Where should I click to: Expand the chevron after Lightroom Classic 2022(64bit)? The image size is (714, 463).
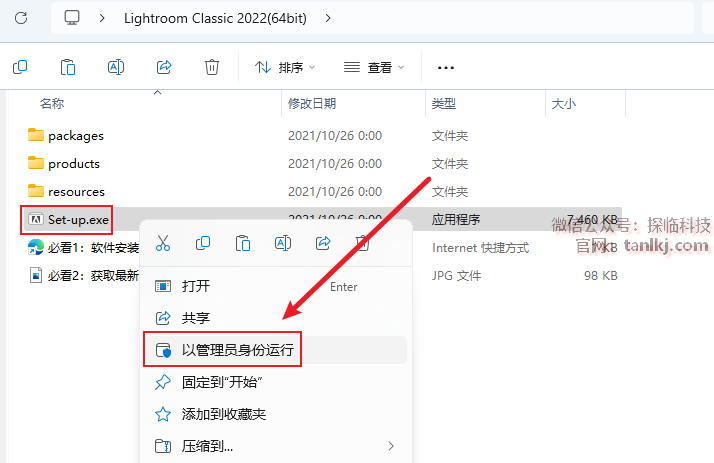pyautogui.click(x=328, y=18)
